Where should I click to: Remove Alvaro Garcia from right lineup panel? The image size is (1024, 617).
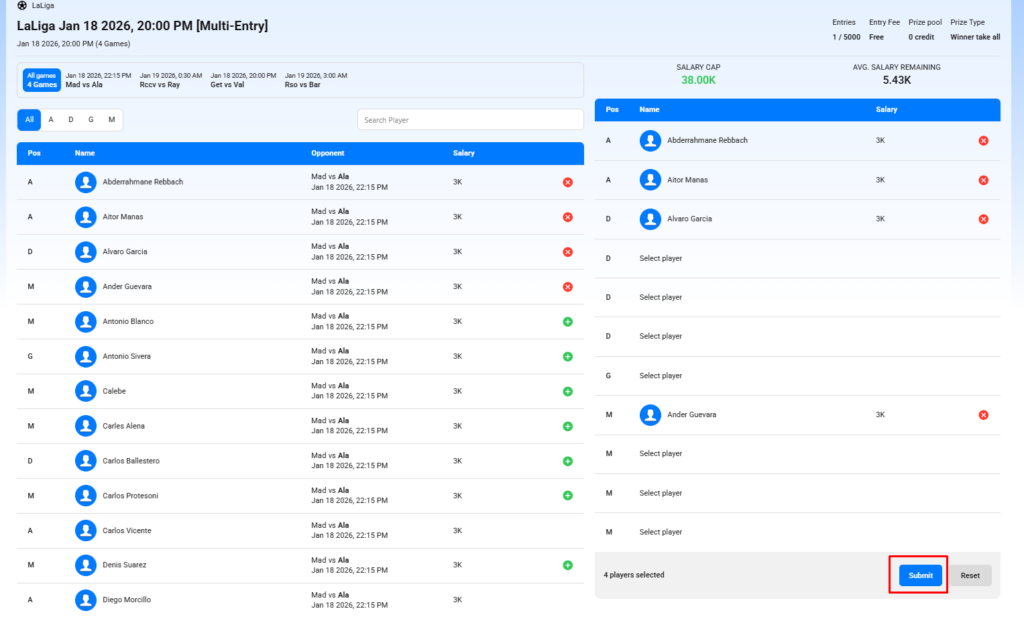click(x=983, y=219)
